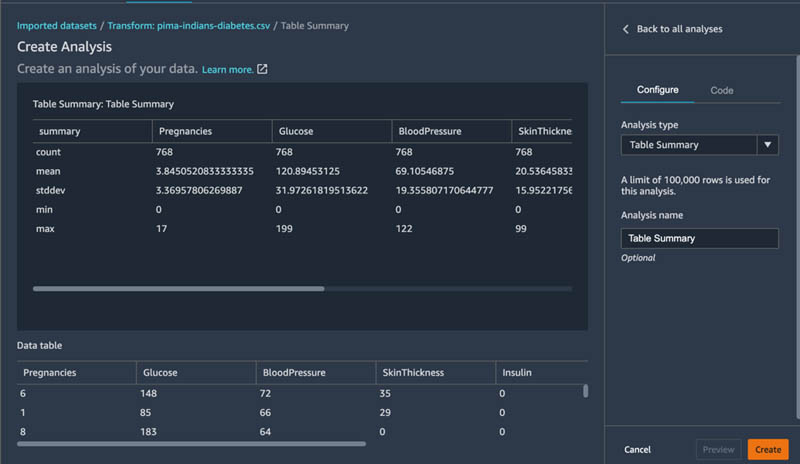Image resolution: width=800 pixels, height=464 pixels.
Task: Click SkinThickness value 29 in the Data table
Action: coord(385,413)
